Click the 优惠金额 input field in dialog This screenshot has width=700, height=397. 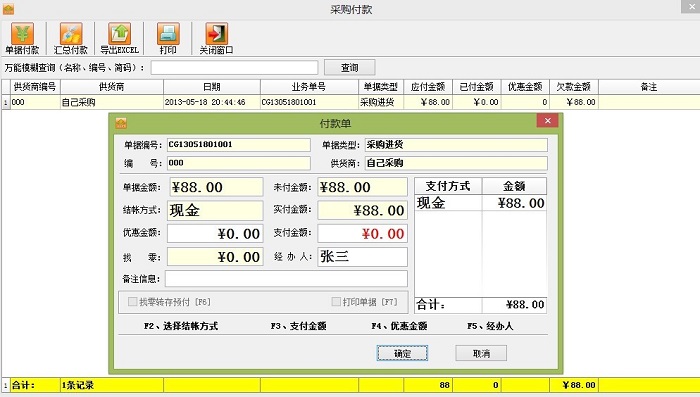tap(215, 234)
